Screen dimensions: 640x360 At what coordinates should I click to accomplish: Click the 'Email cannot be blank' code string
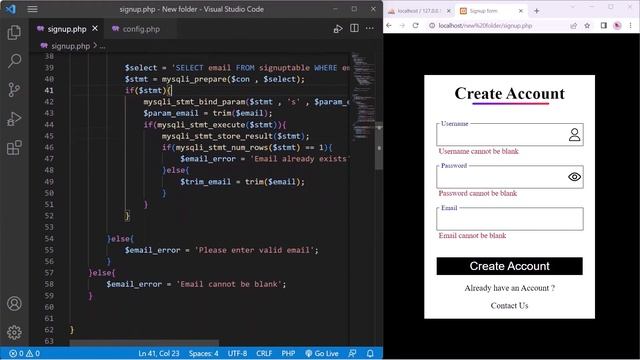click(231, 284)
